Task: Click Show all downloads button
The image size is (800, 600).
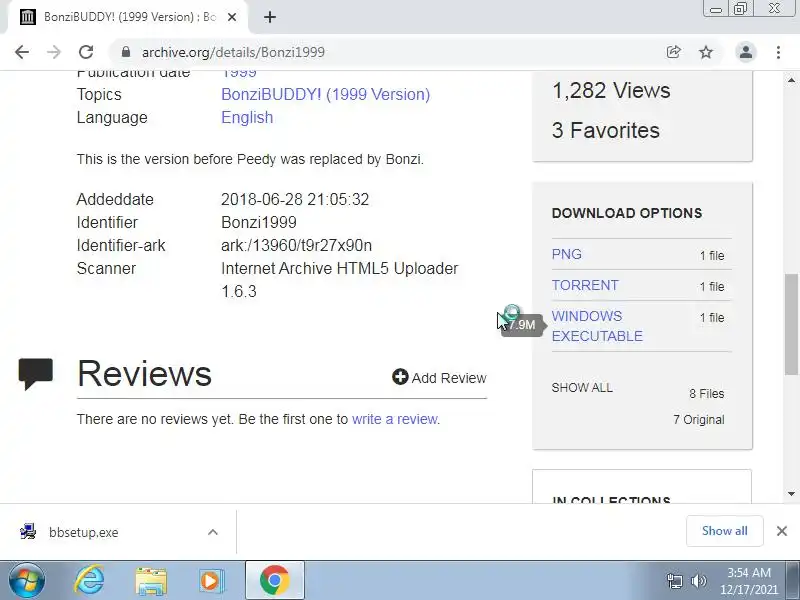Action: pyautogui.click(x=724, y=531)
